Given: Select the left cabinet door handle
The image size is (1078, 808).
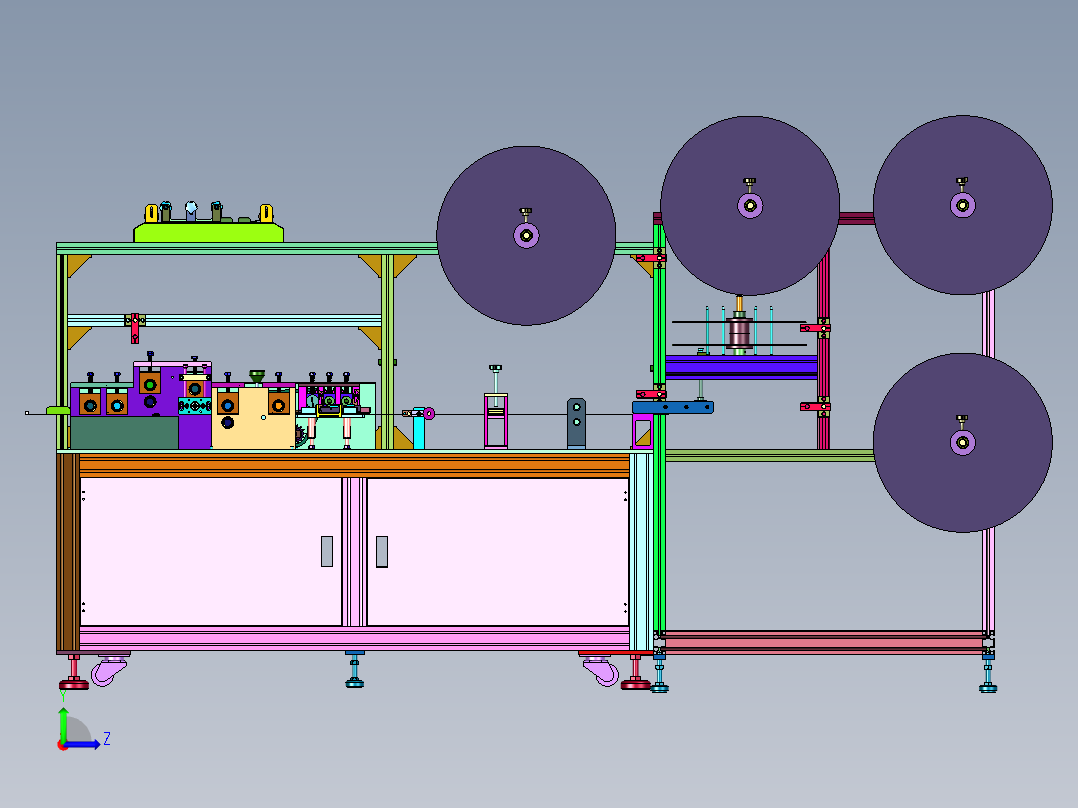Looking at the screenshot, I should [327, 552].
